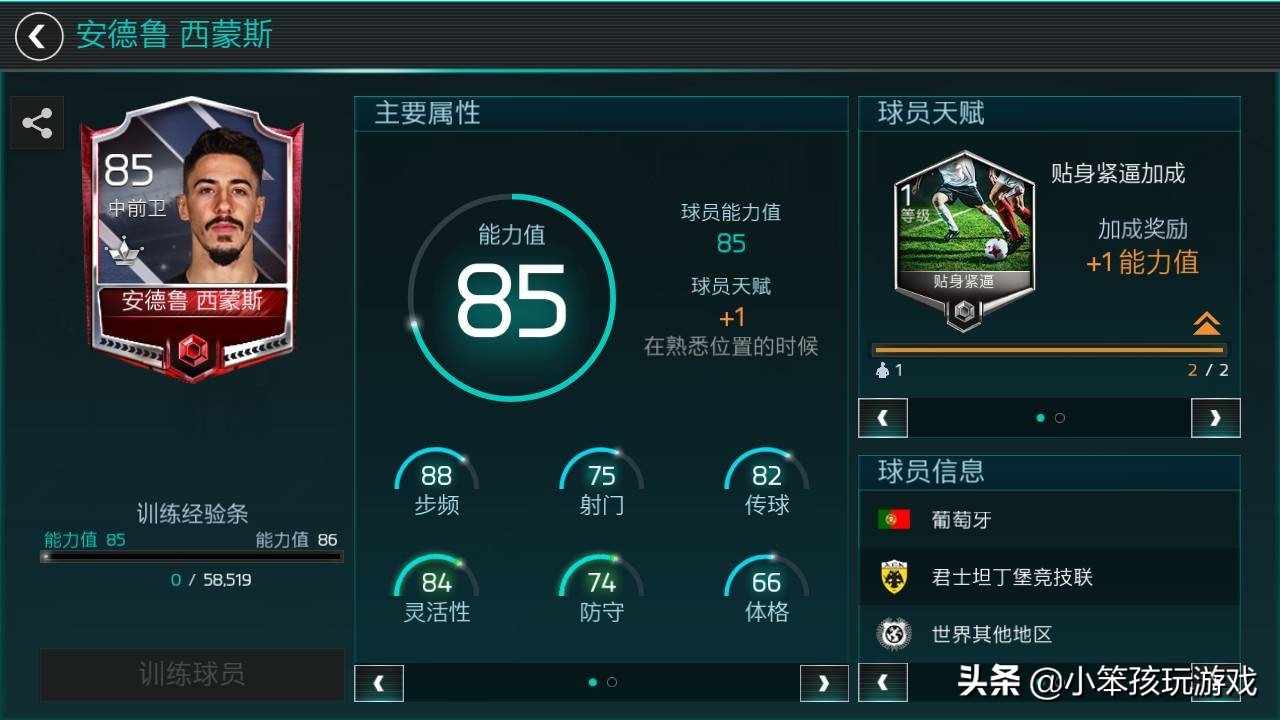Tap the crown icon under 中前卫

pos(125,249)
